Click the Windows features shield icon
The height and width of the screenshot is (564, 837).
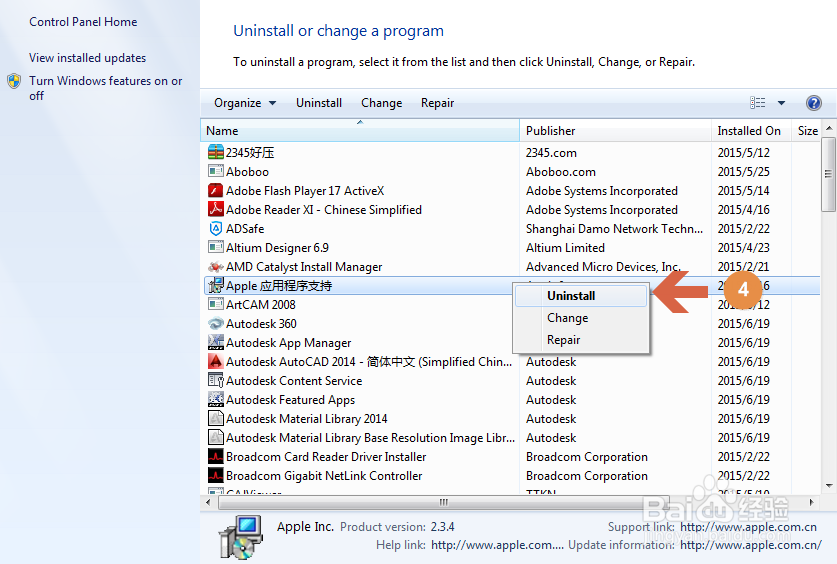pyautogui.click(x=14, y=81)
